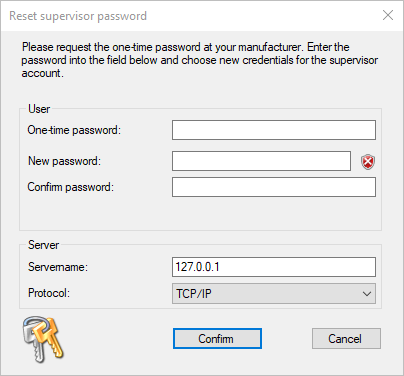The image size is (404, 376).
Task: Expand the Protocol dropdown chevron arrow
Action: [367, 294]
